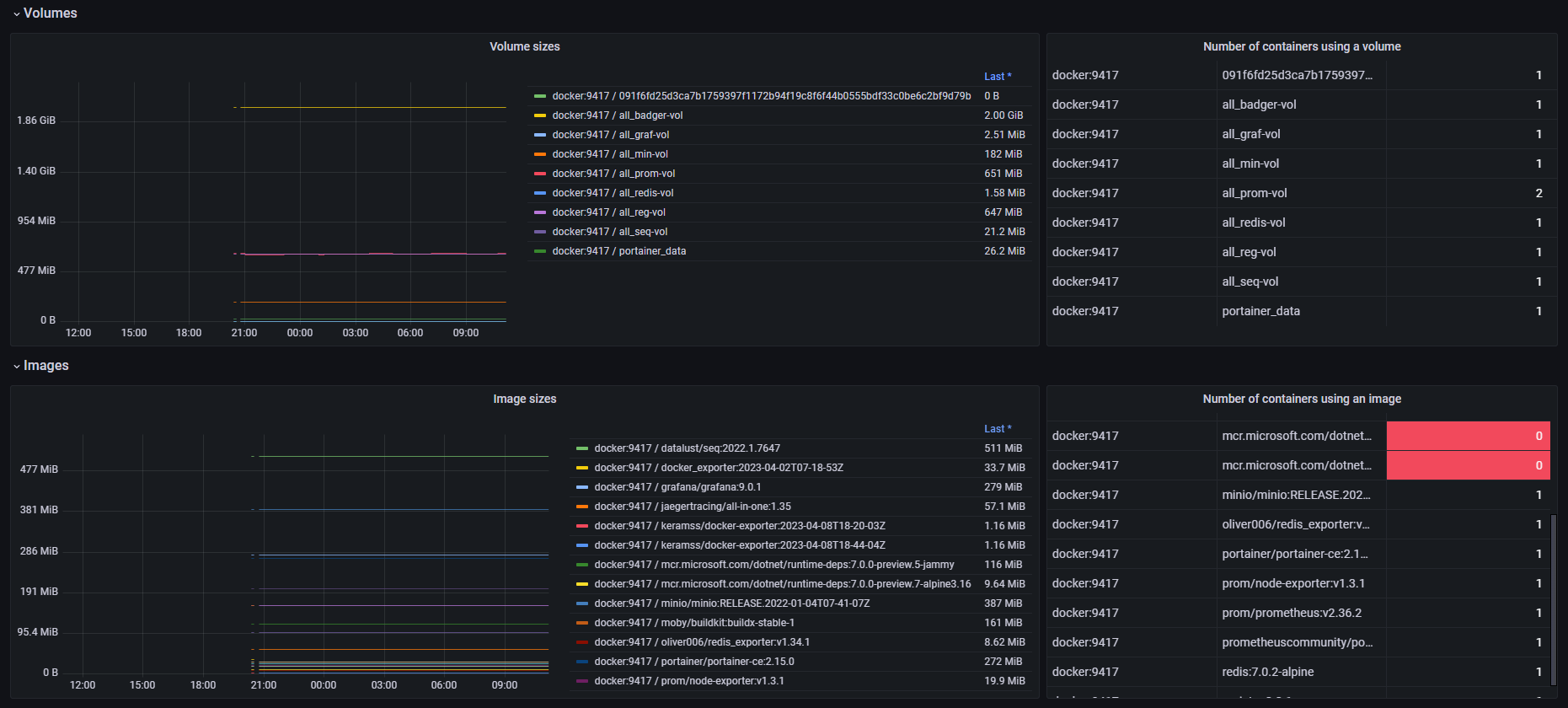
Task: Toggle series docker:9417 / all_min-vol
Action: 610,154
